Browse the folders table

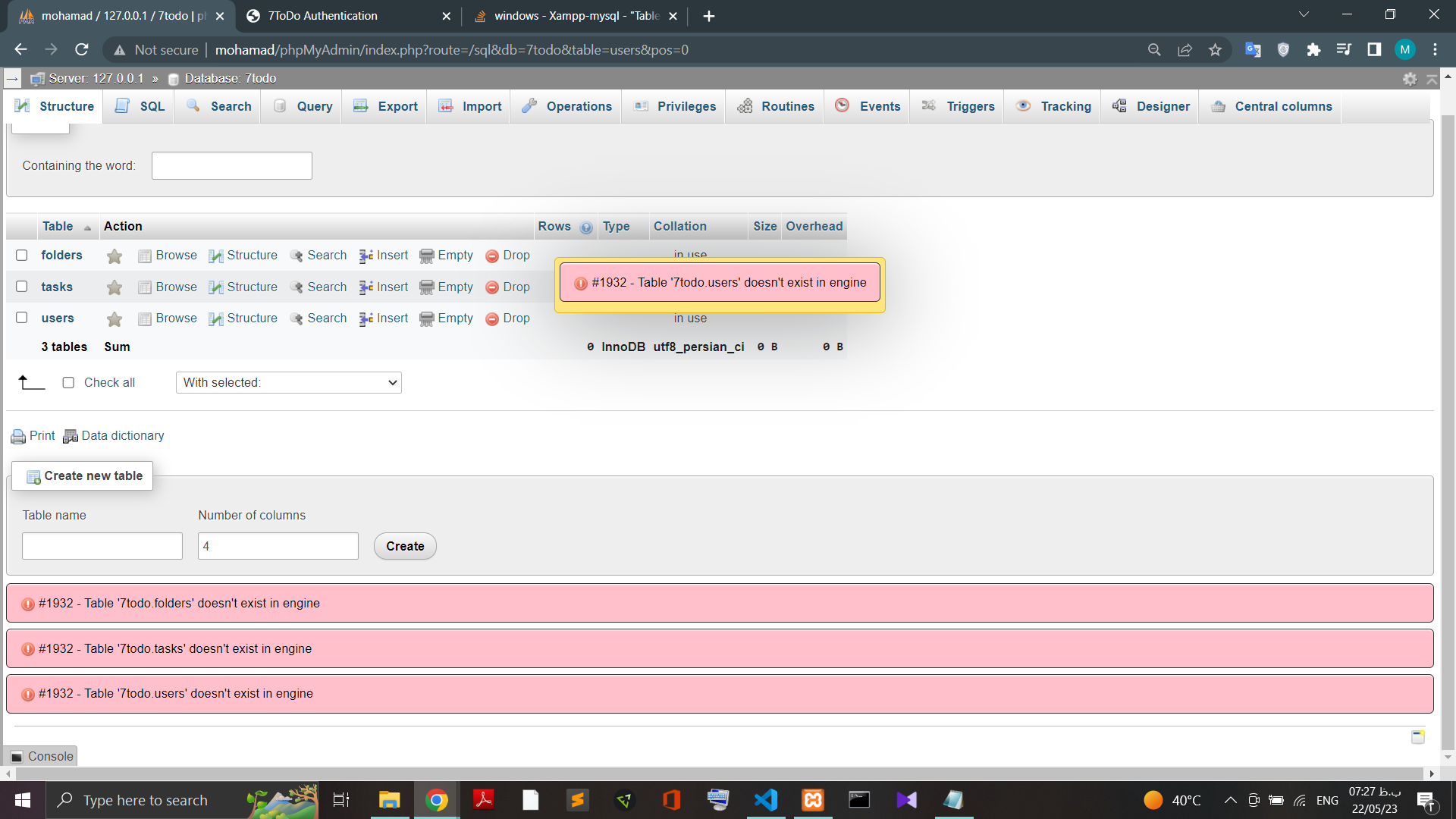[168, 256]
